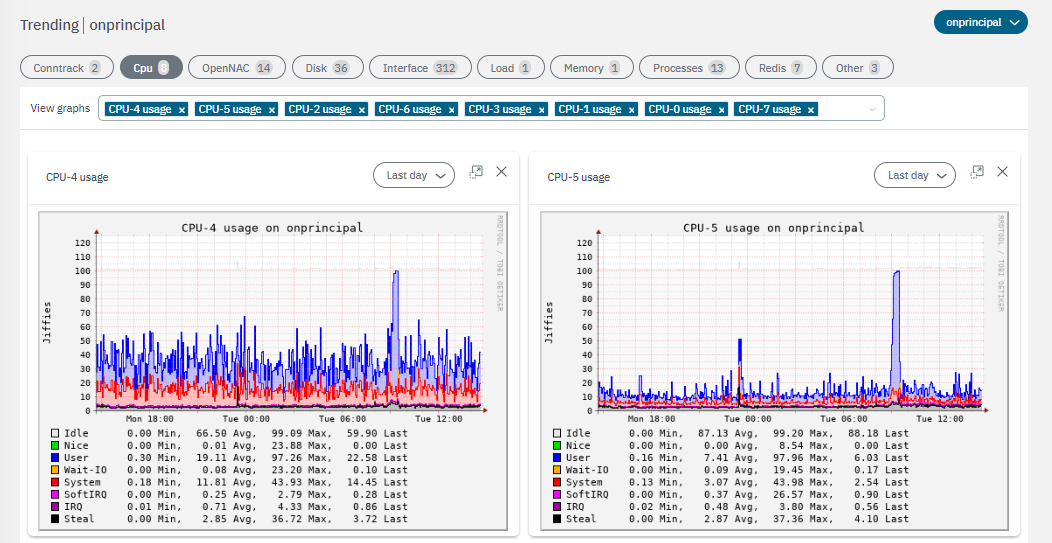Screen dimensions: 1052x543
Task: Open the onprincipal host dropdown
Action: coord(980,22)
